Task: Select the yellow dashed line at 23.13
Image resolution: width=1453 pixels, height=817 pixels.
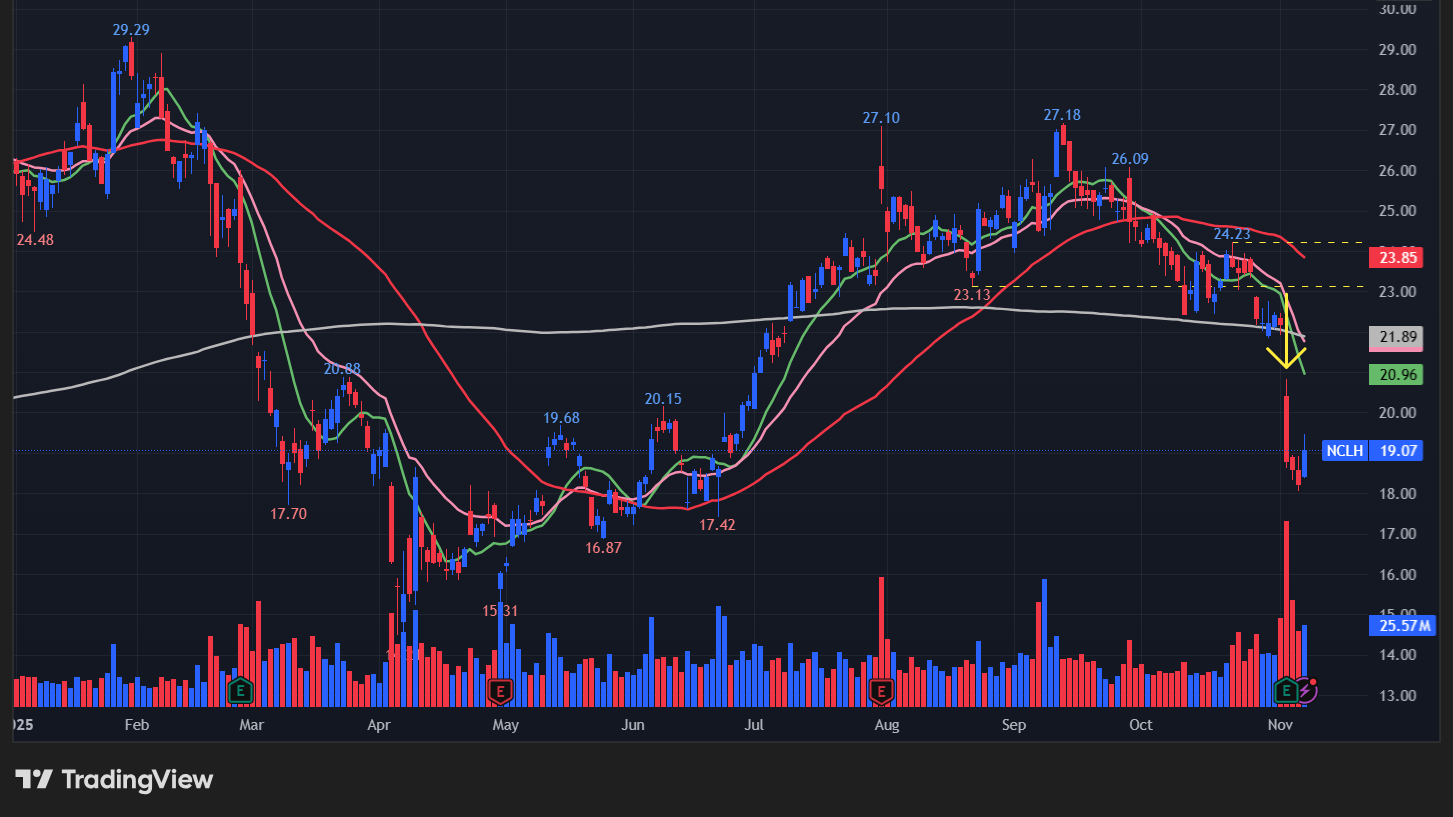Action: coord(1150,287)
